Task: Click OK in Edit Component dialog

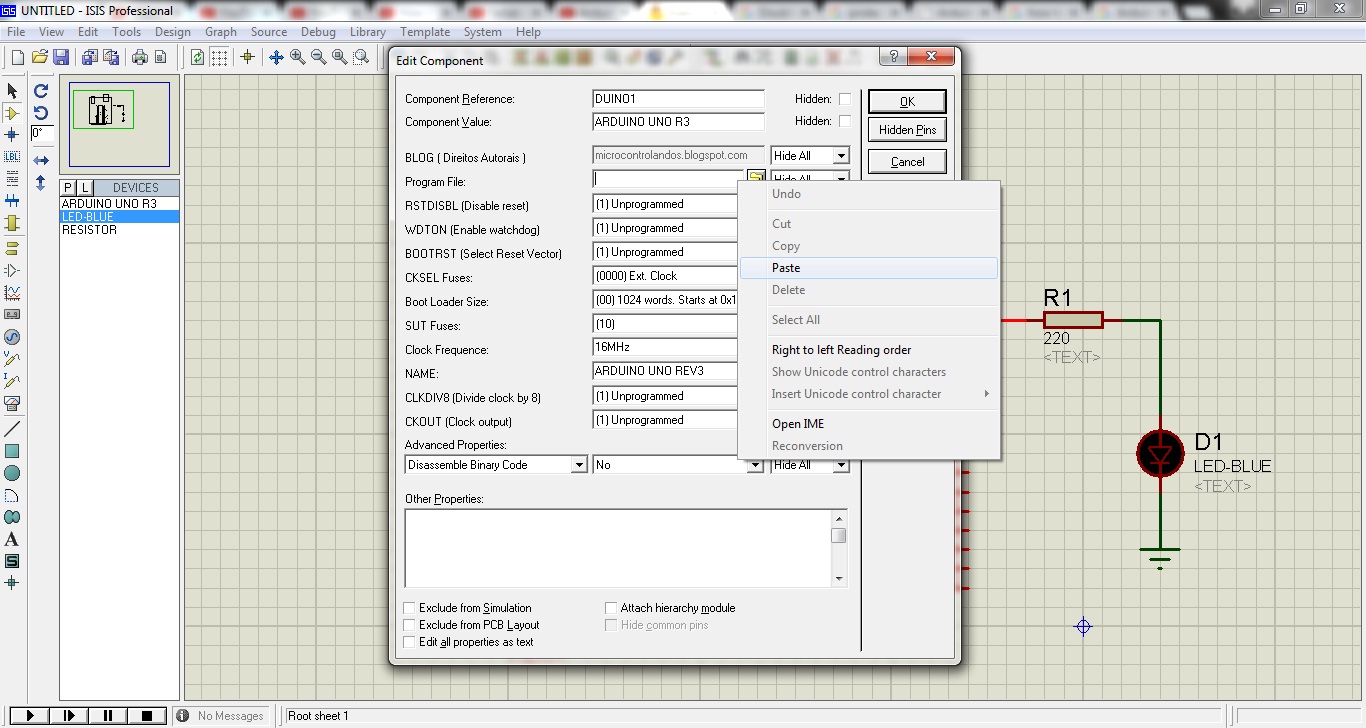Action: [x=907, y=101]
